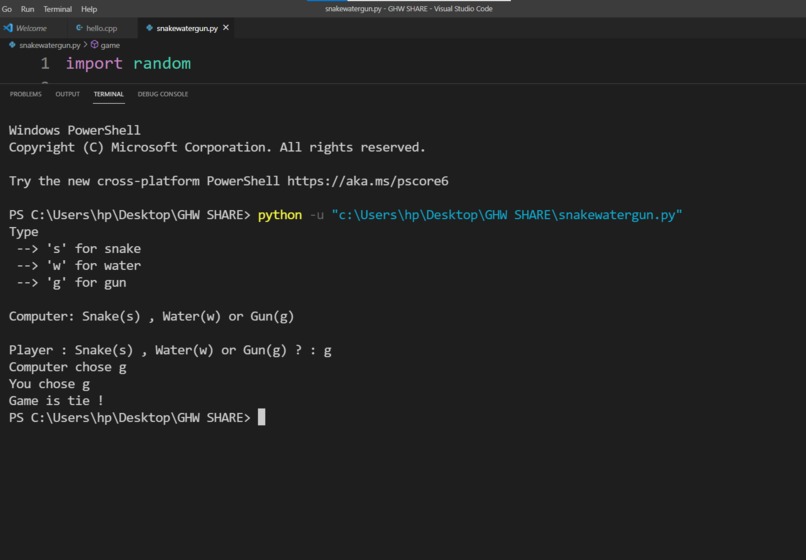Select the snakewatergun.py editor tab
The image size is (806, 560).
point(186,28)
